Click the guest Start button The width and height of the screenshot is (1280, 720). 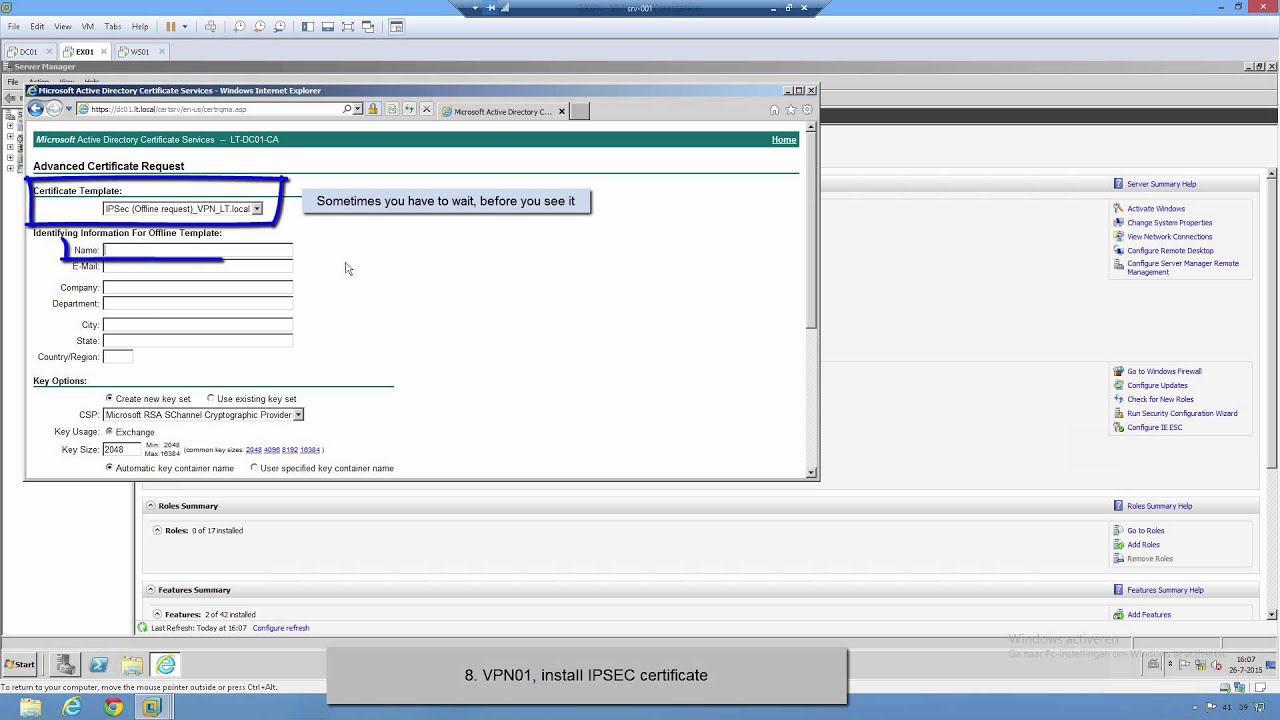(20, 664)
